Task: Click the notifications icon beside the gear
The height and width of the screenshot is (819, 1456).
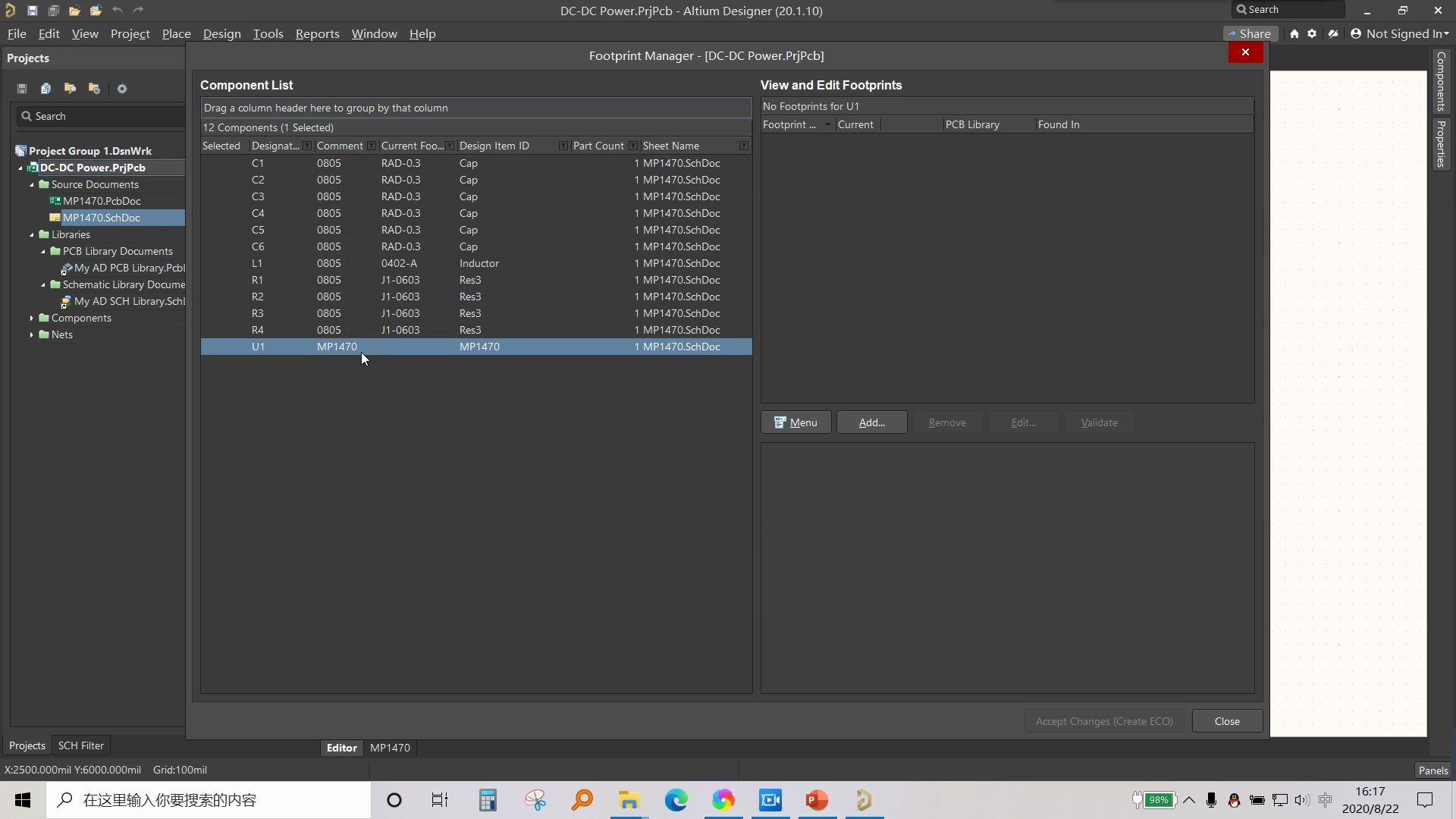Action: tap(1333, 34)
